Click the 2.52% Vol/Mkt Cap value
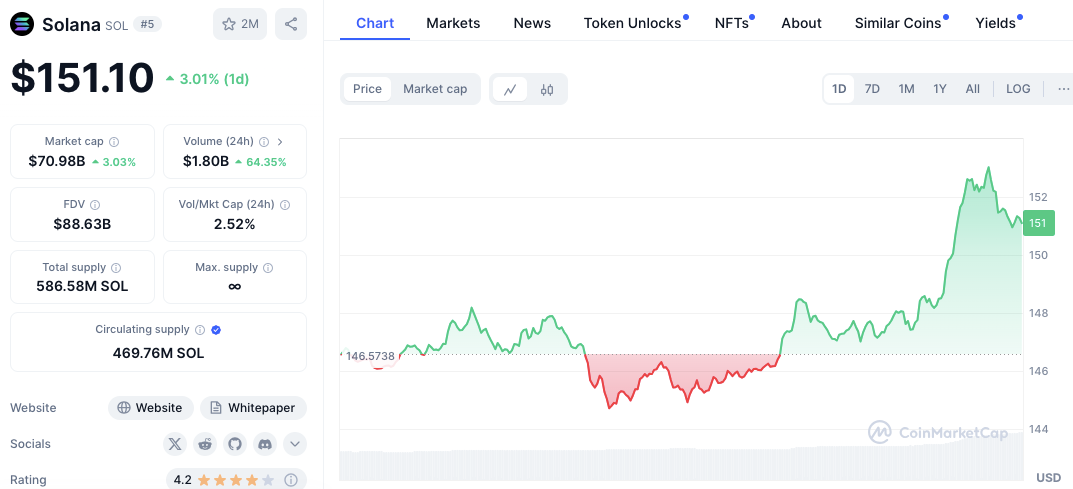The image size is (1073, 489). 235,224
